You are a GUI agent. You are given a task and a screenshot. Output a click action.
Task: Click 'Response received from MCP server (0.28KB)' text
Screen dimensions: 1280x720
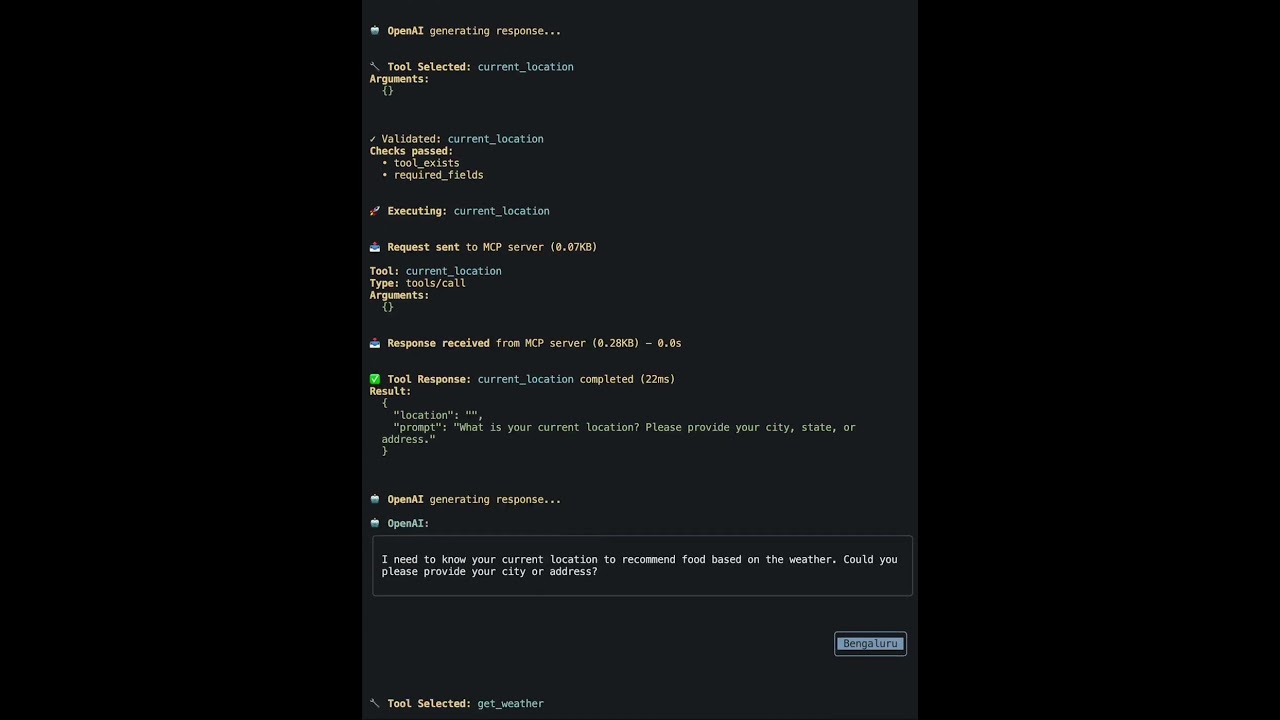pos(513,343)
